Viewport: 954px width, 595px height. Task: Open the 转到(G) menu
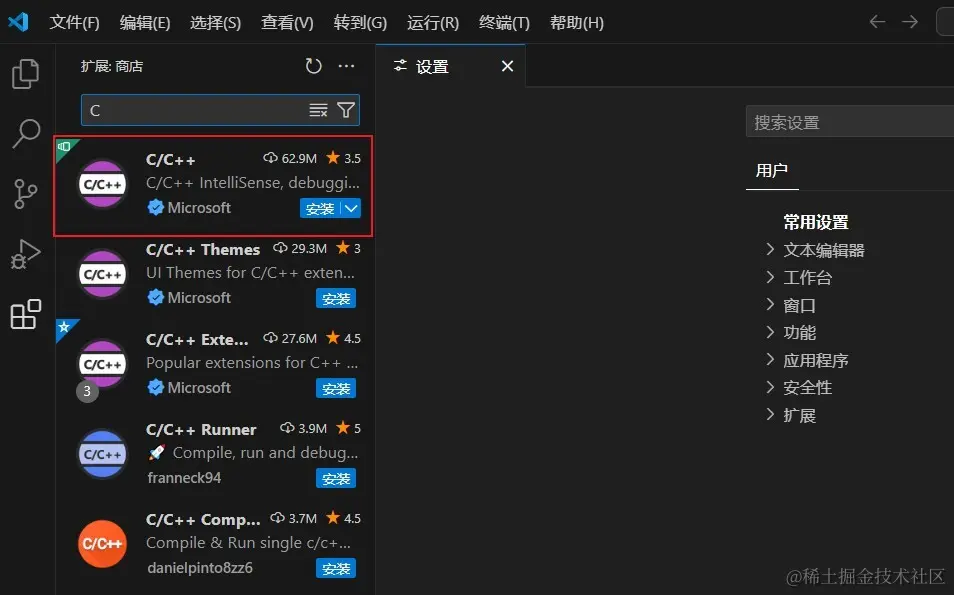tap(360, 23)
